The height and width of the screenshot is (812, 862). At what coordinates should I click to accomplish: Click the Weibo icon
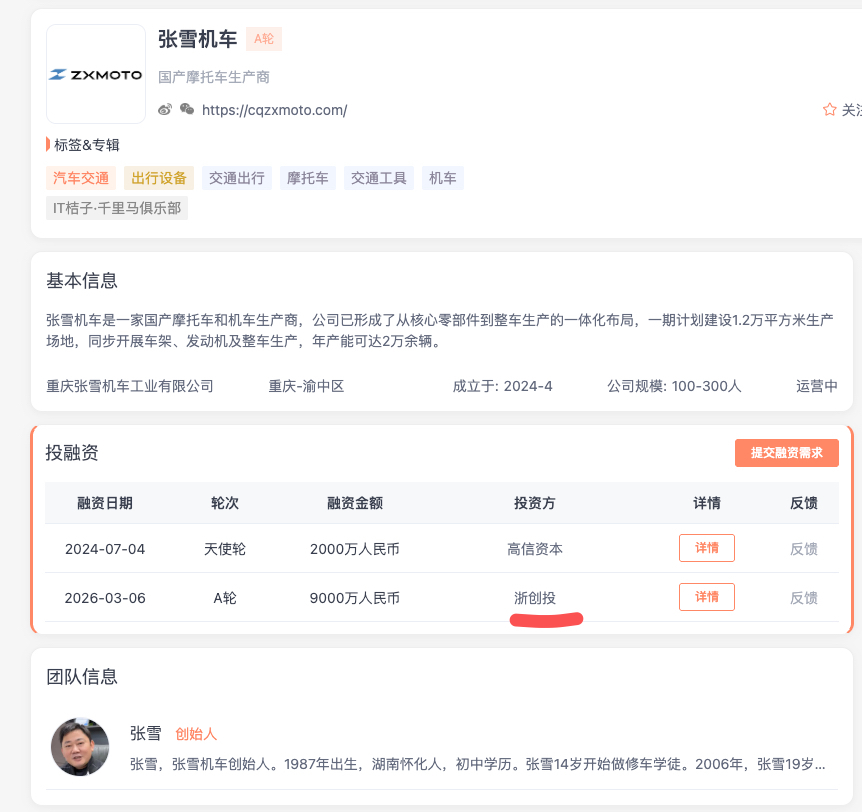[x=165, y=109]
